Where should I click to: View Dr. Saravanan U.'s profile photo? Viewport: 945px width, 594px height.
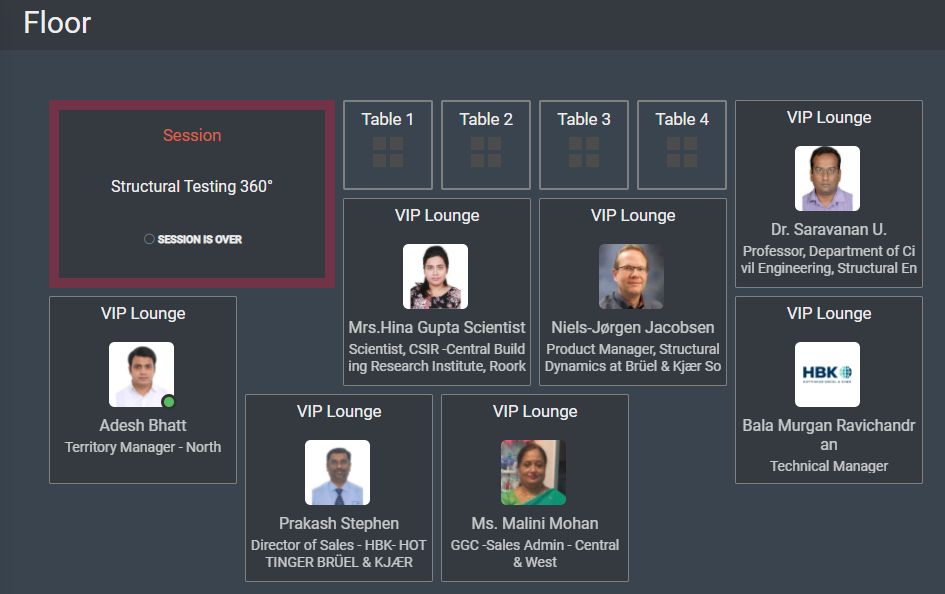click(x=827, y=178)
